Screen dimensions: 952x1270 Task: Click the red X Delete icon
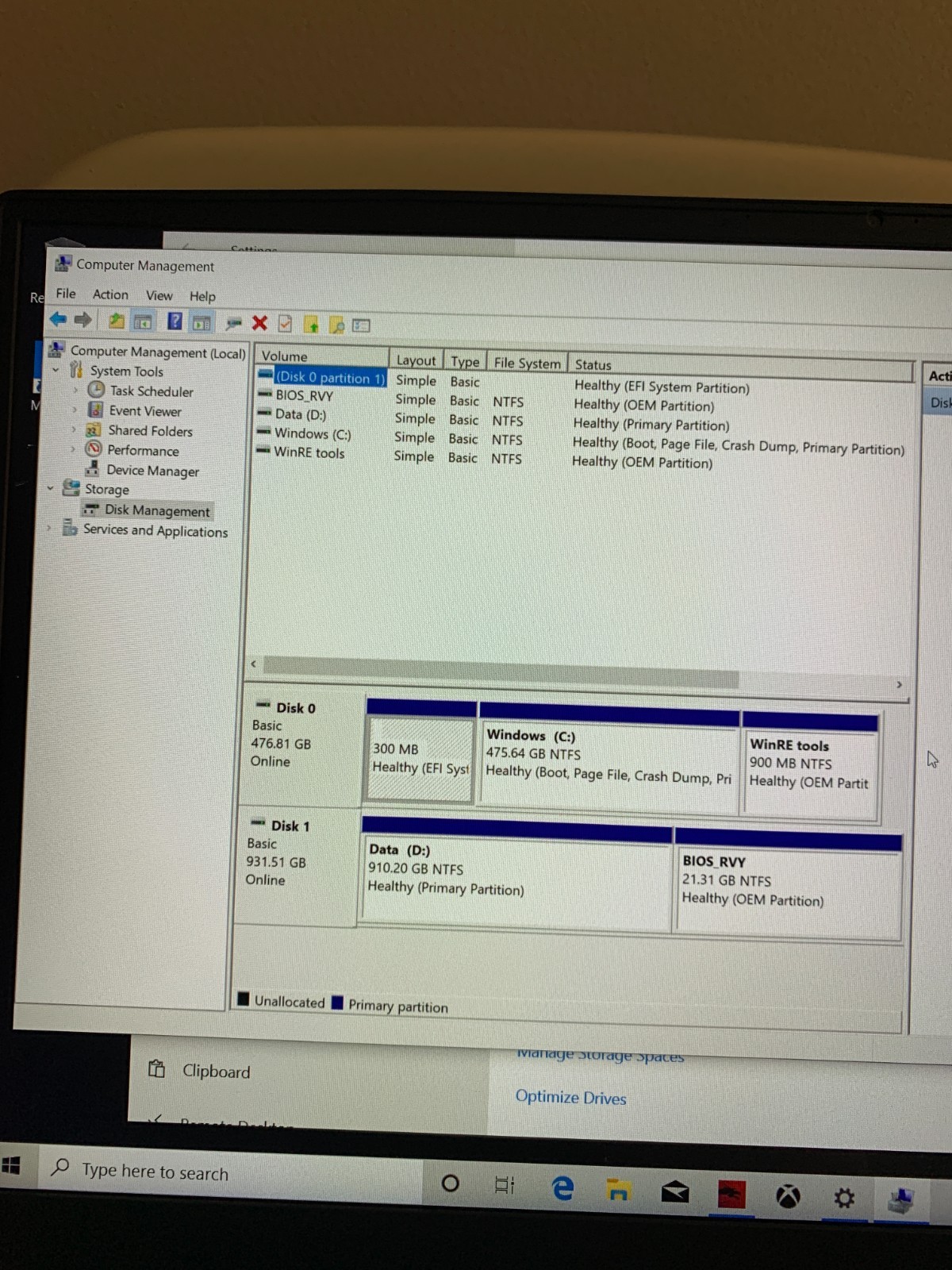tap(259, 323)
